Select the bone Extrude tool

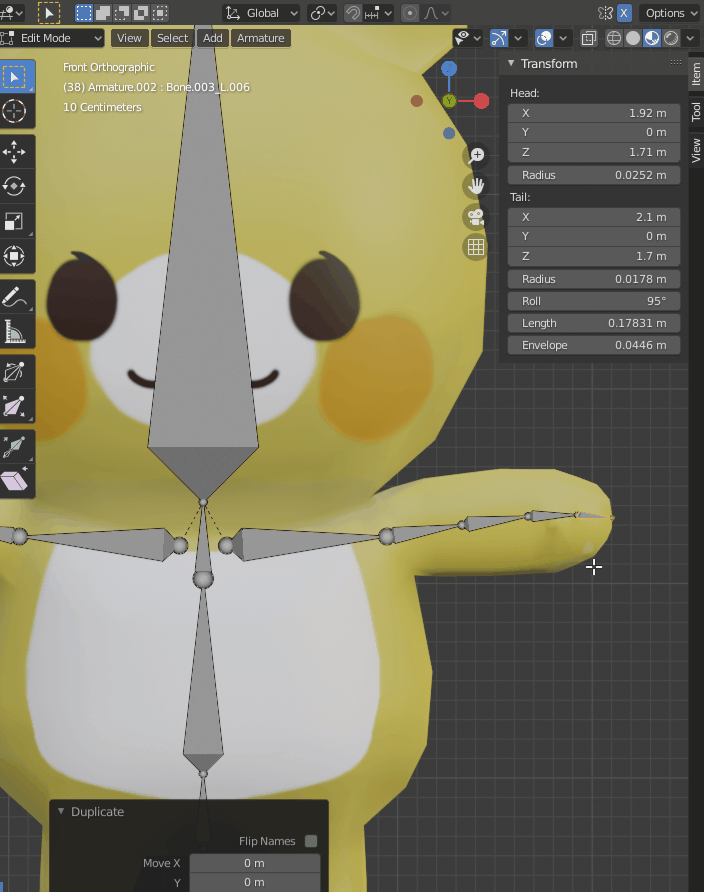point(14,447)
